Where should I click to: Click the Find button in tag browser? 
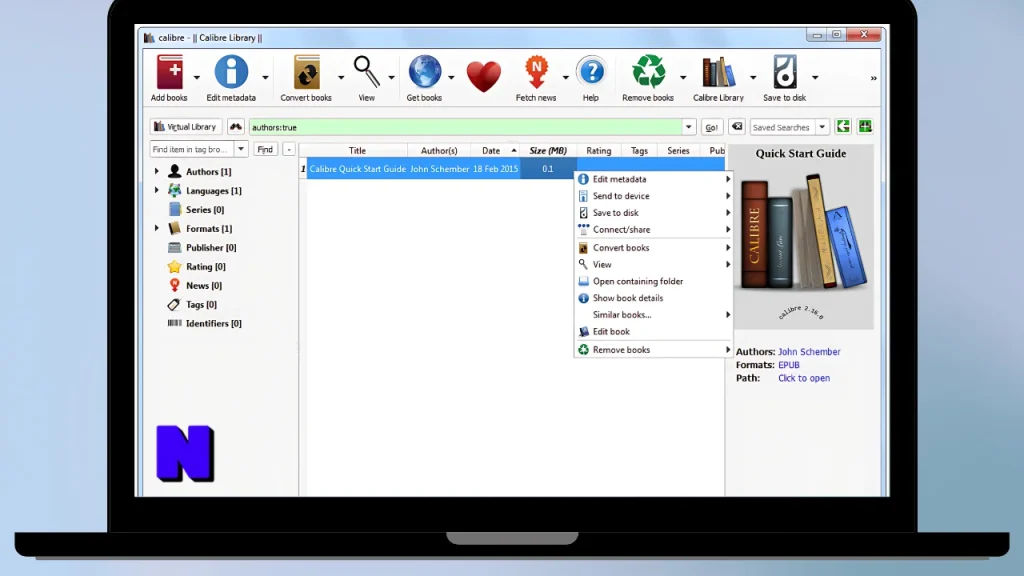tap(264, 150)
